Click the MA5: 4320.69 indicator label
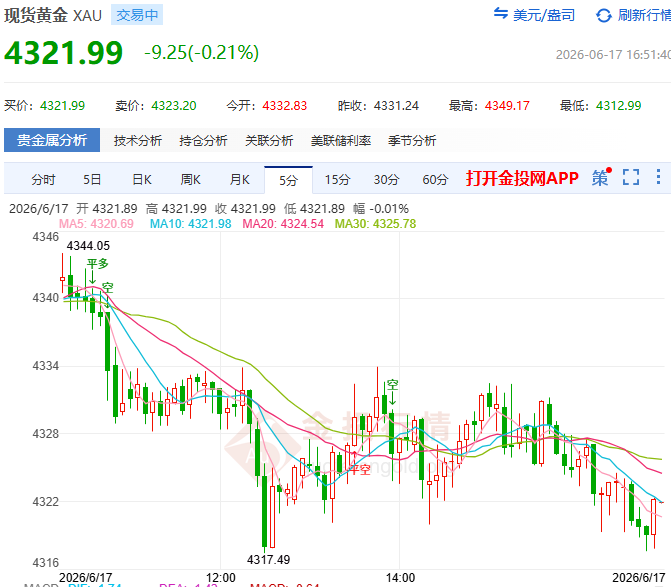 [96, 224]
